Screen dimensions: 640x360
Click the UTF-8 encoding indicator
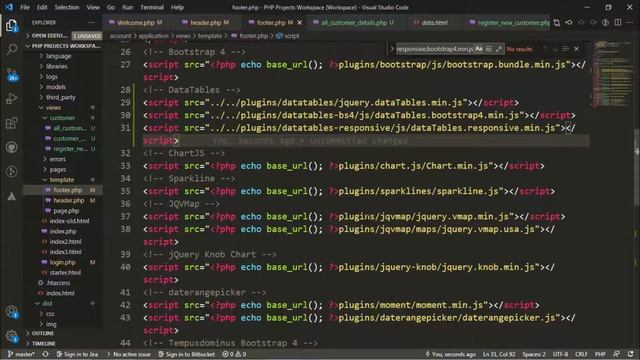[560, 354]
